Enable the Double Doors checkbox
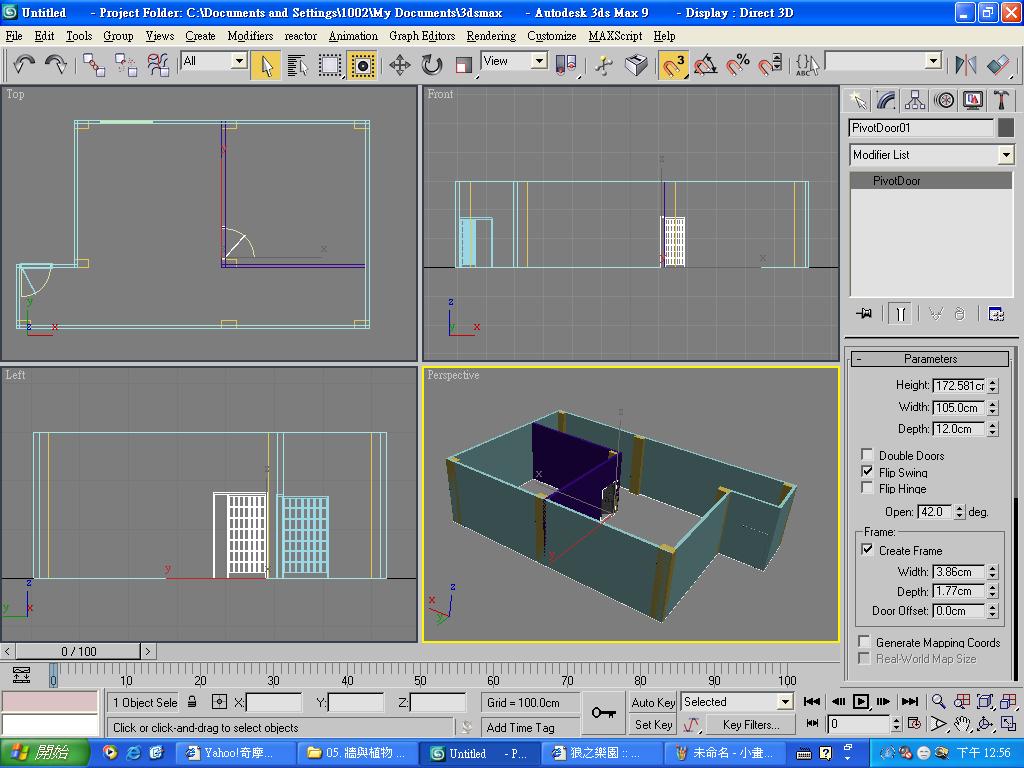The width and height of the screenshot is (1024, 768). 867,455
